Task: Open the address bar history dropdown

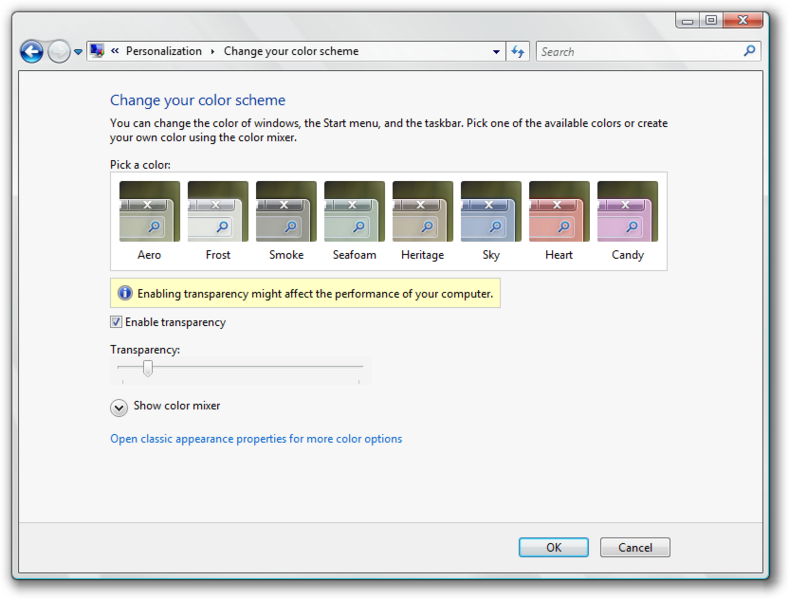Action: (x=496, y=52)
